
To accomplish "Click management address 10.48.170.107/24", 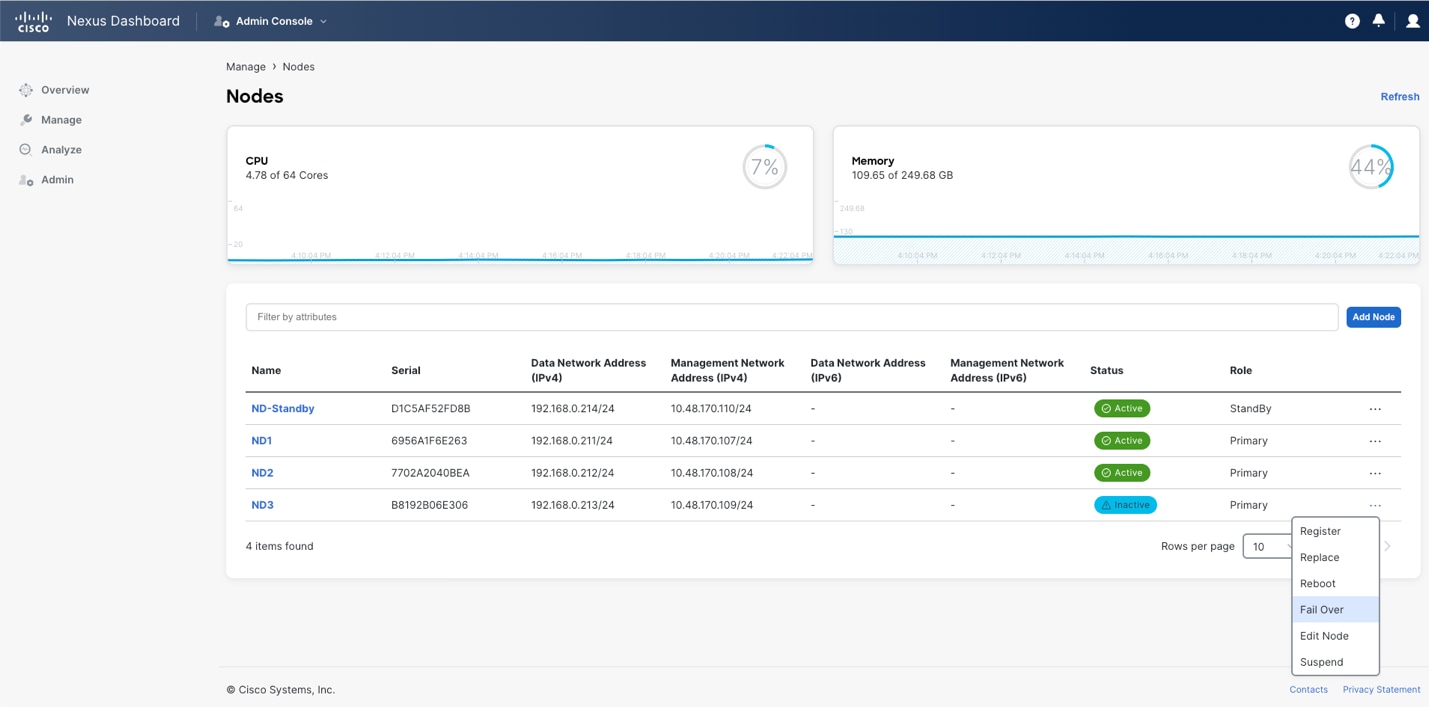I will tap(711, 441).
